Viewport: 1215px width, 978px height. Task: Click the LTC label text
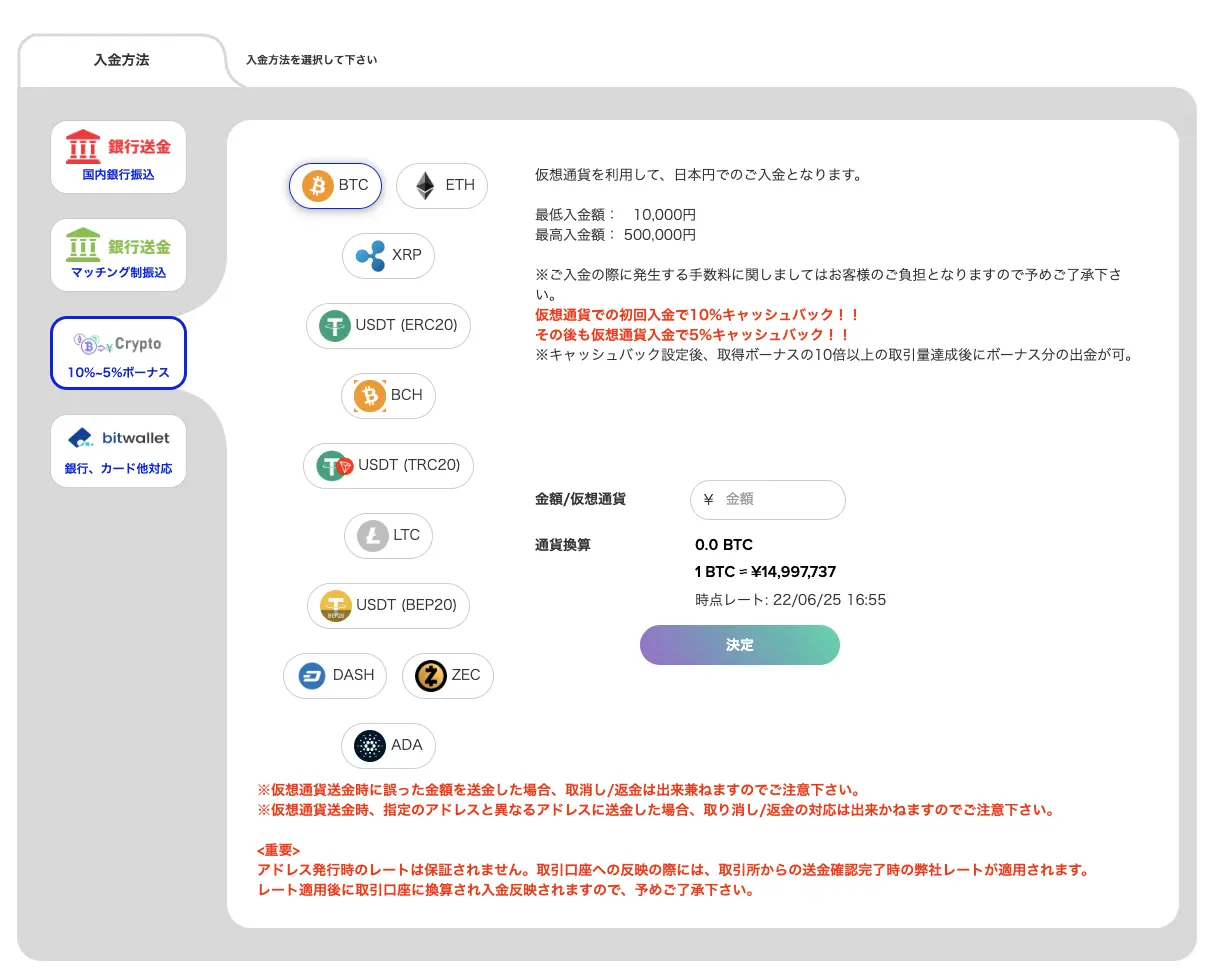(x=407, y=536)
